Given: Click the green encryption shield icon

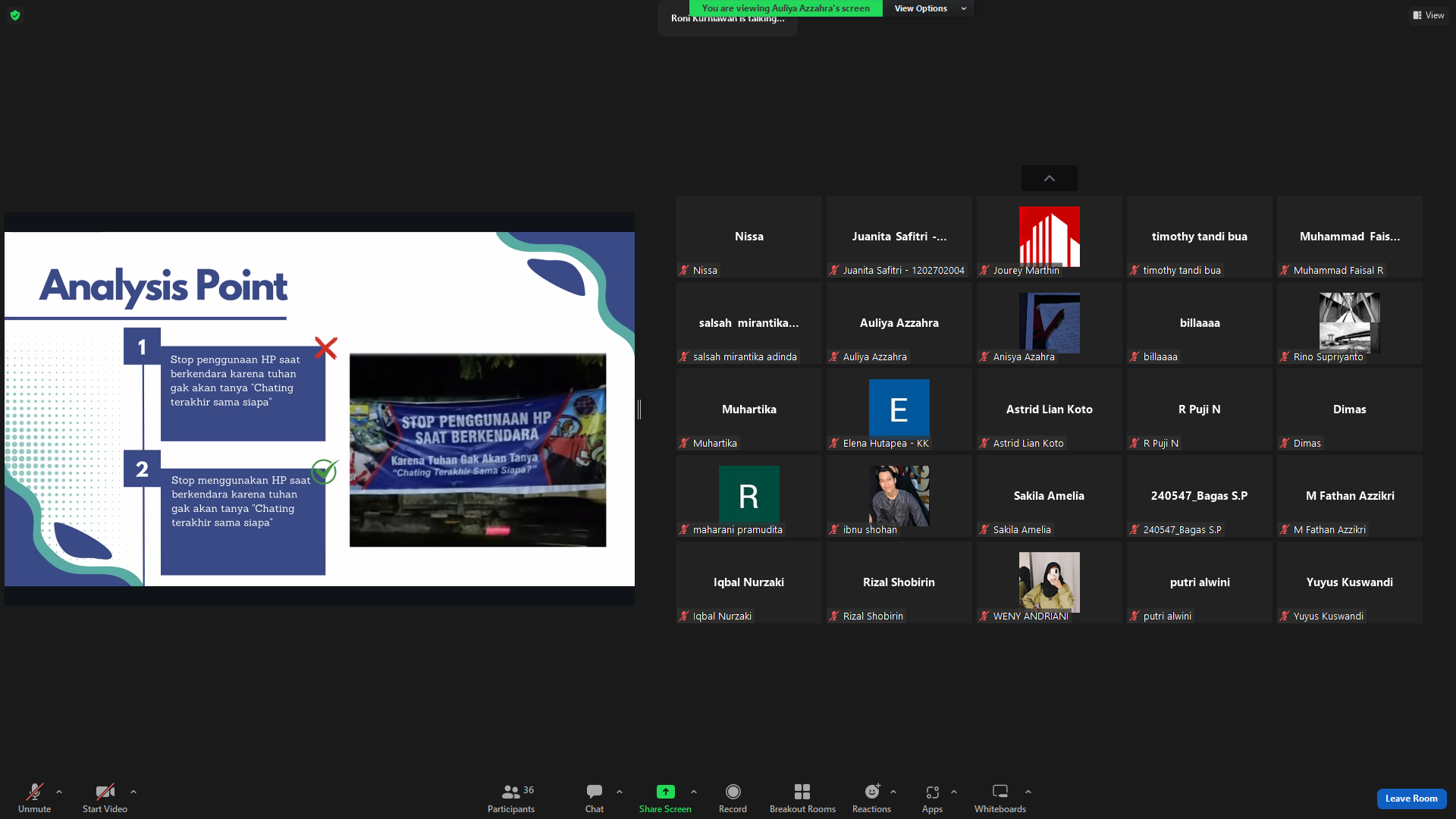Looking at the screenshot, I should pyautogui.click(x=15, y=15).
